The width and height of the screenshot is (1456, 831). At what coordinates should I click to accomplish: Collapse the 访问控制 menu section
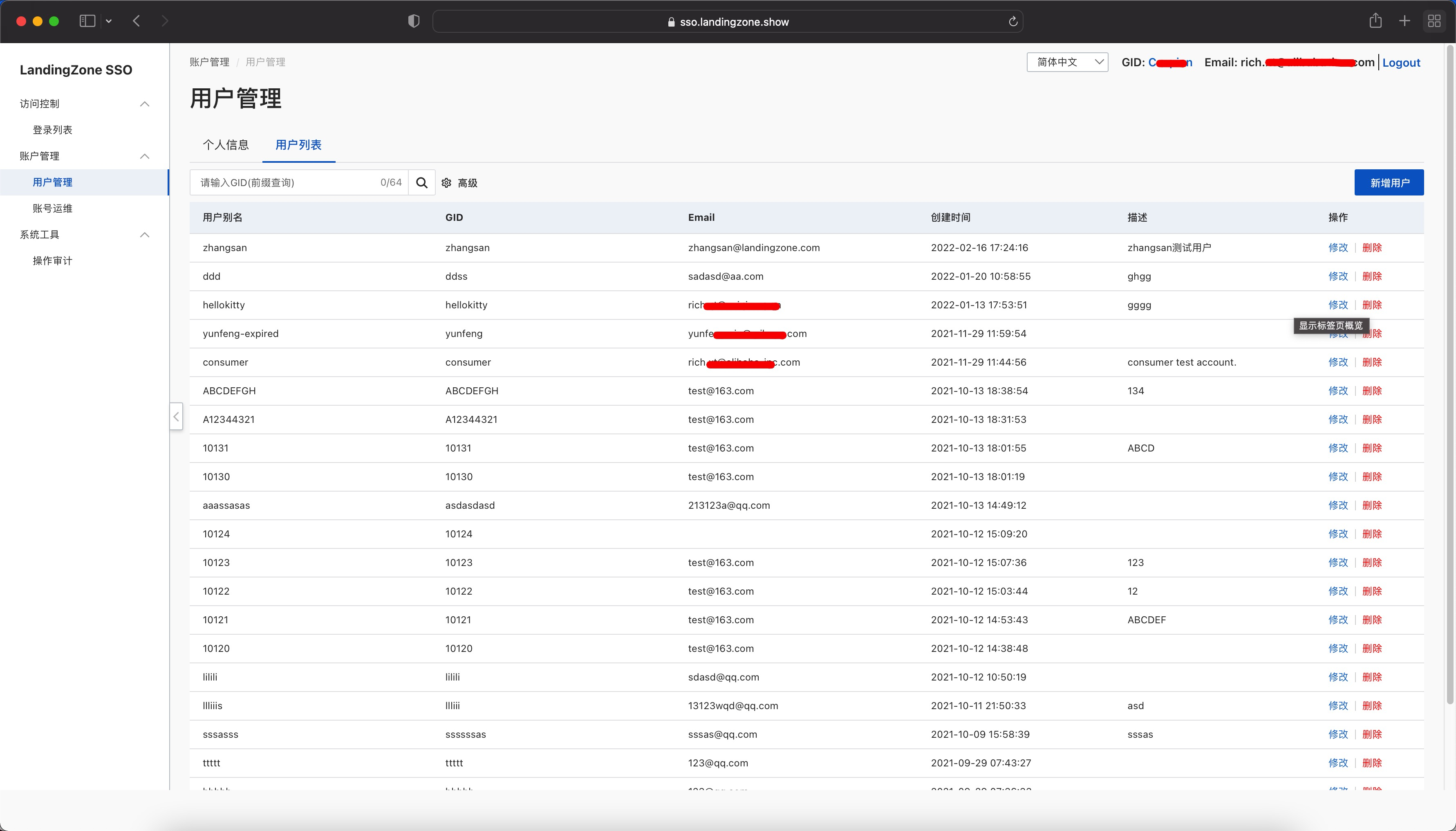click(x=145, y=104)
